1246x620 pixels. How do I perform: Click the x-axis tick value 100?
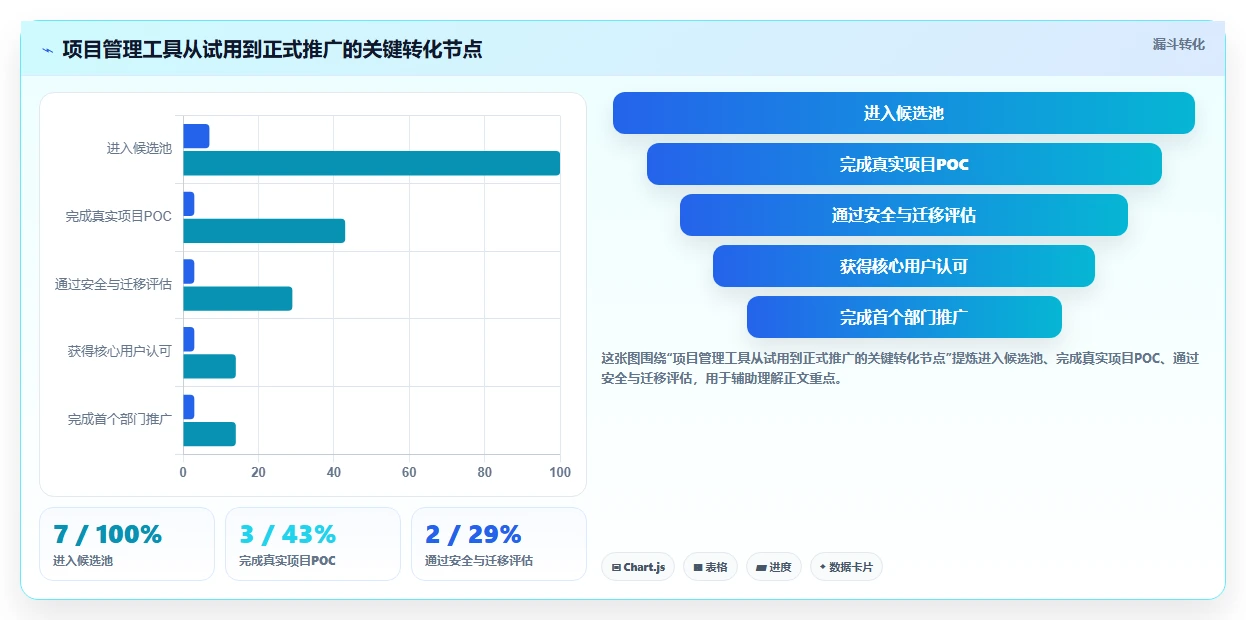[560, 472]
